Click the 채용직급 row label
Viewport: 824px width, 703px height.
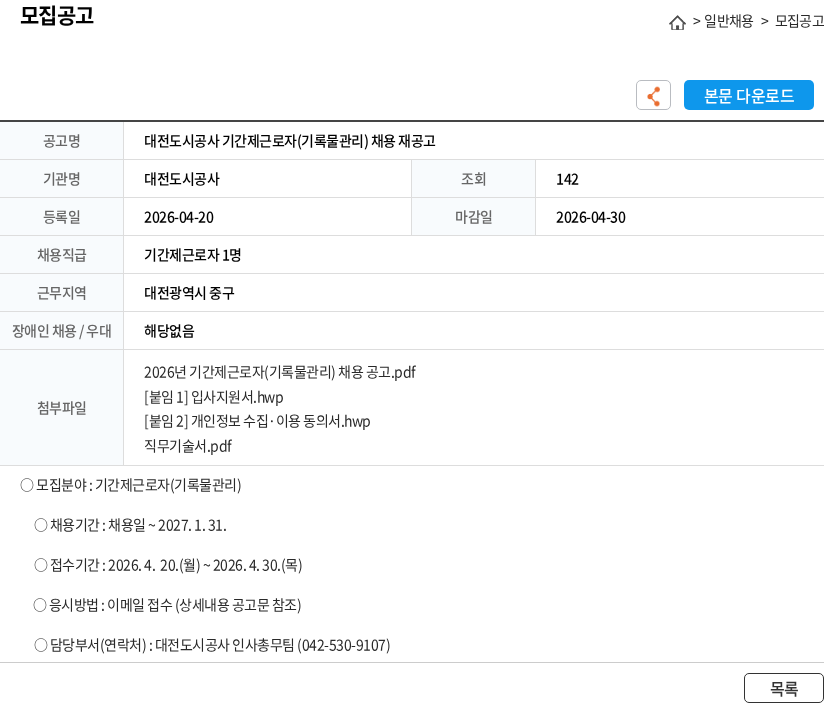[x=61, y=255]
